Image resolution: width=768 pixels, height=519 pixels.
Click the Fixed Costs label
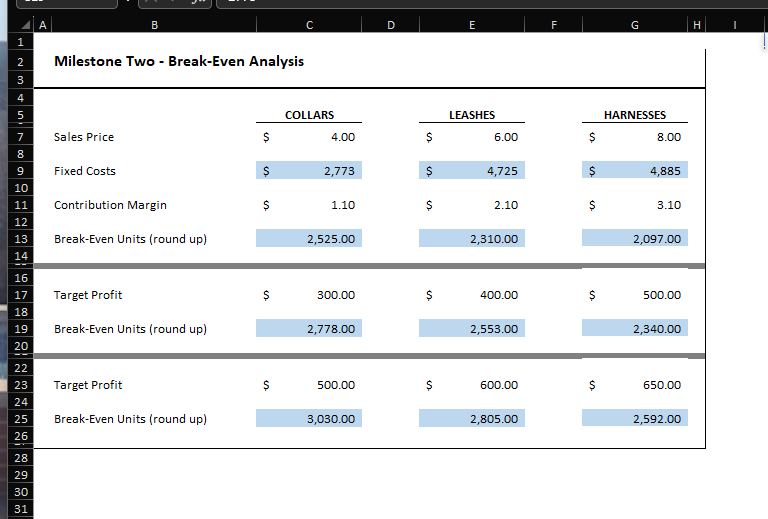click(85, 171)
